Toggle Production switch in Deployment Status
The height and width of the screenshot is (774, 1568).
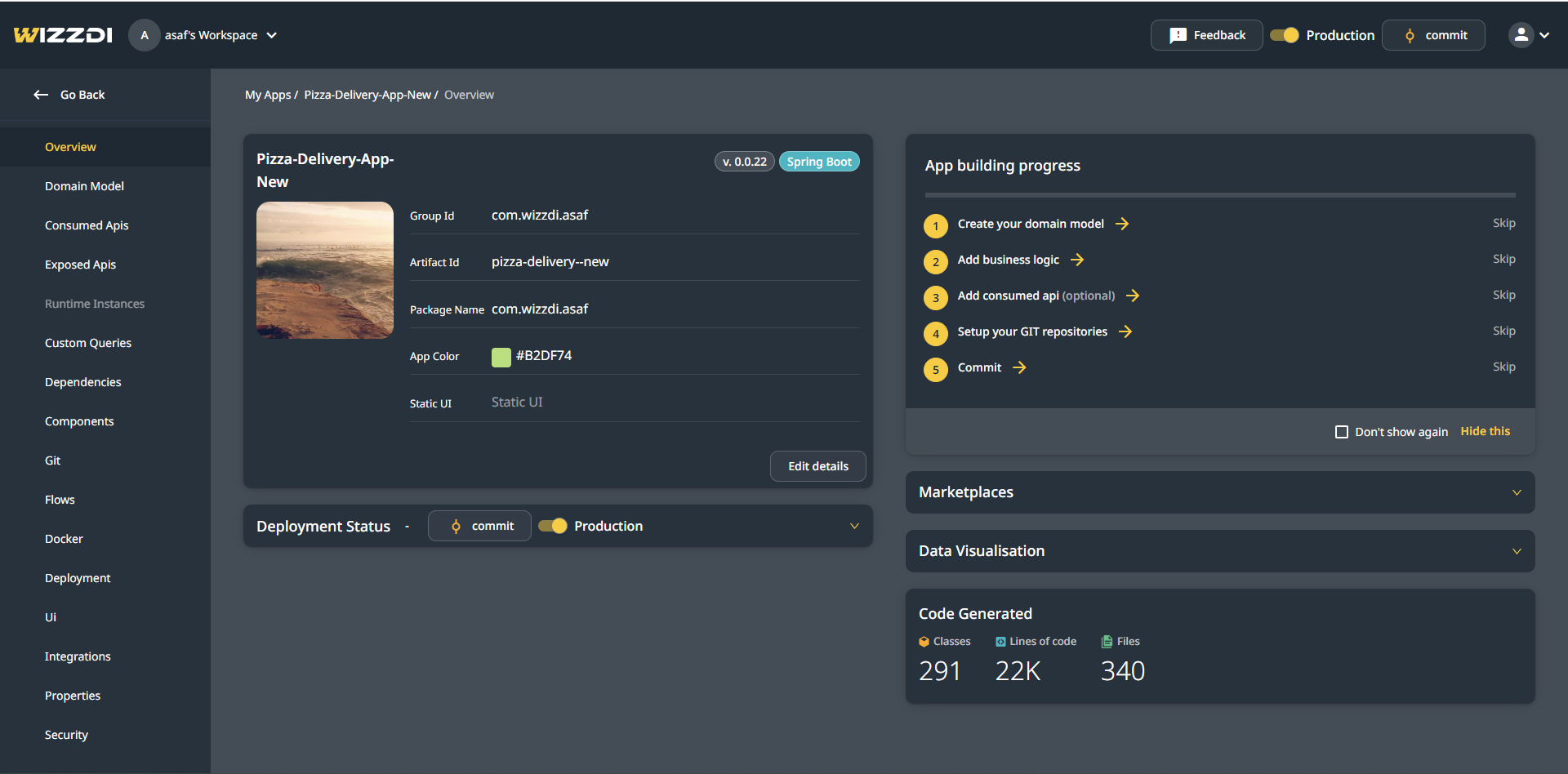[553, 526]
